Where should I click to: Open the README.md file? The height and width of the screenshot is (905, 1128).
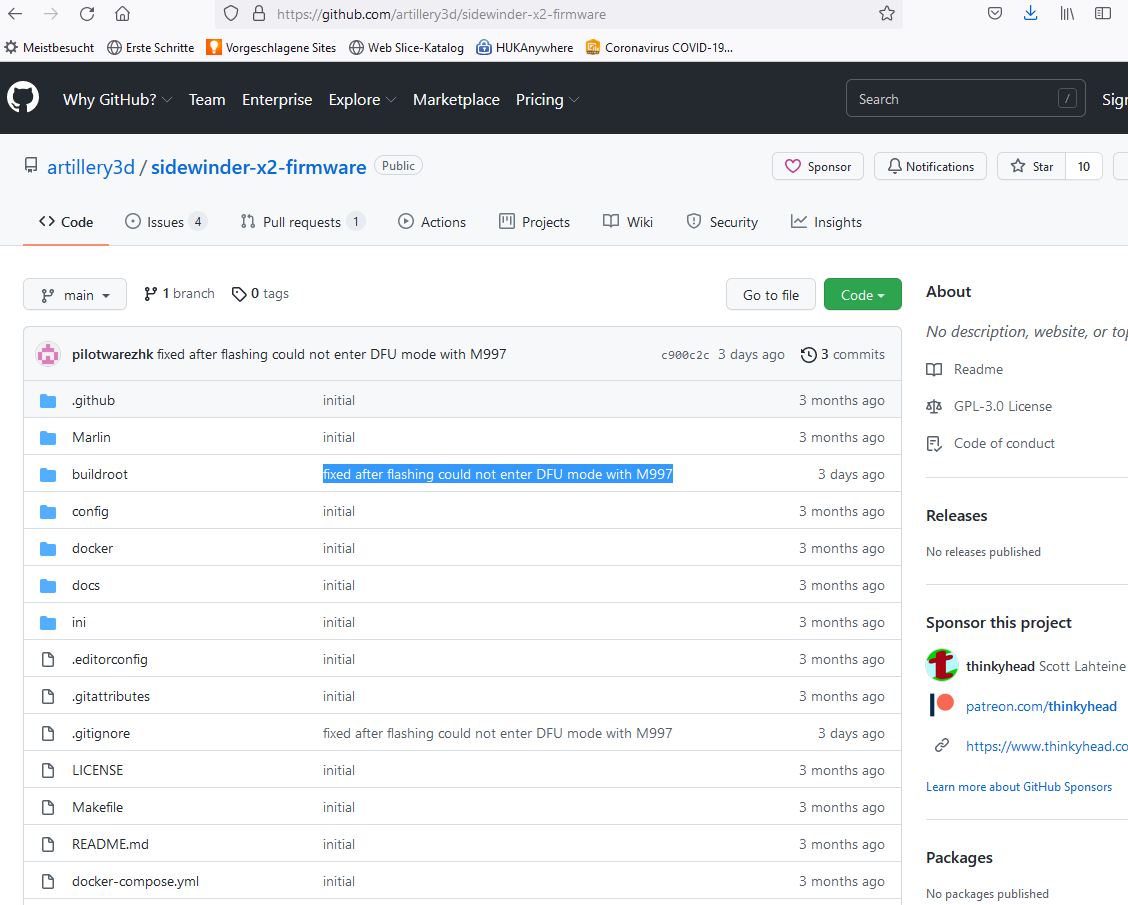coord(111,845)
